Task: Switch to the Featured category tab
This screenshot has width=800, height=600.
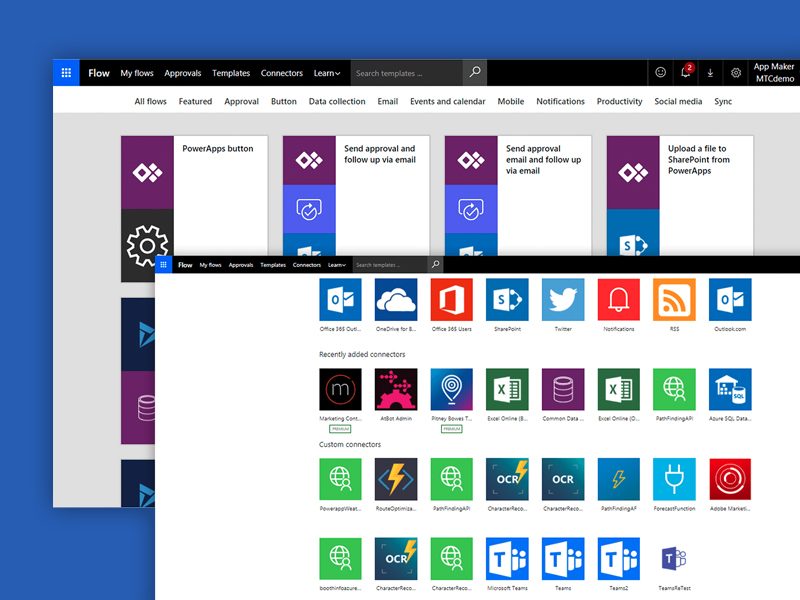Action: (195, 101)
